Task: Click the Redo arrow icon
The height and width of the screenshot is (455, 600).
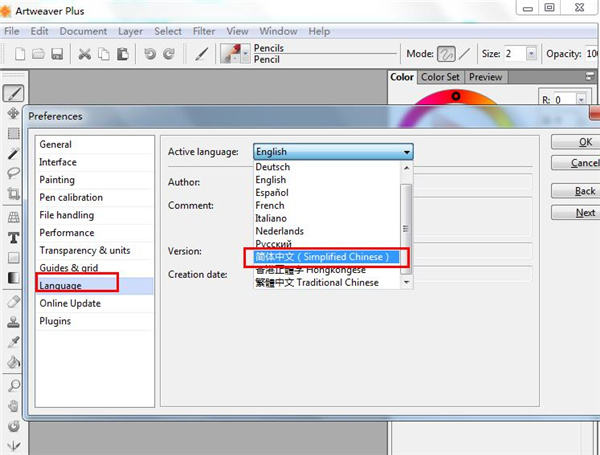Action: pyautogui.click(x=169, y=54)
